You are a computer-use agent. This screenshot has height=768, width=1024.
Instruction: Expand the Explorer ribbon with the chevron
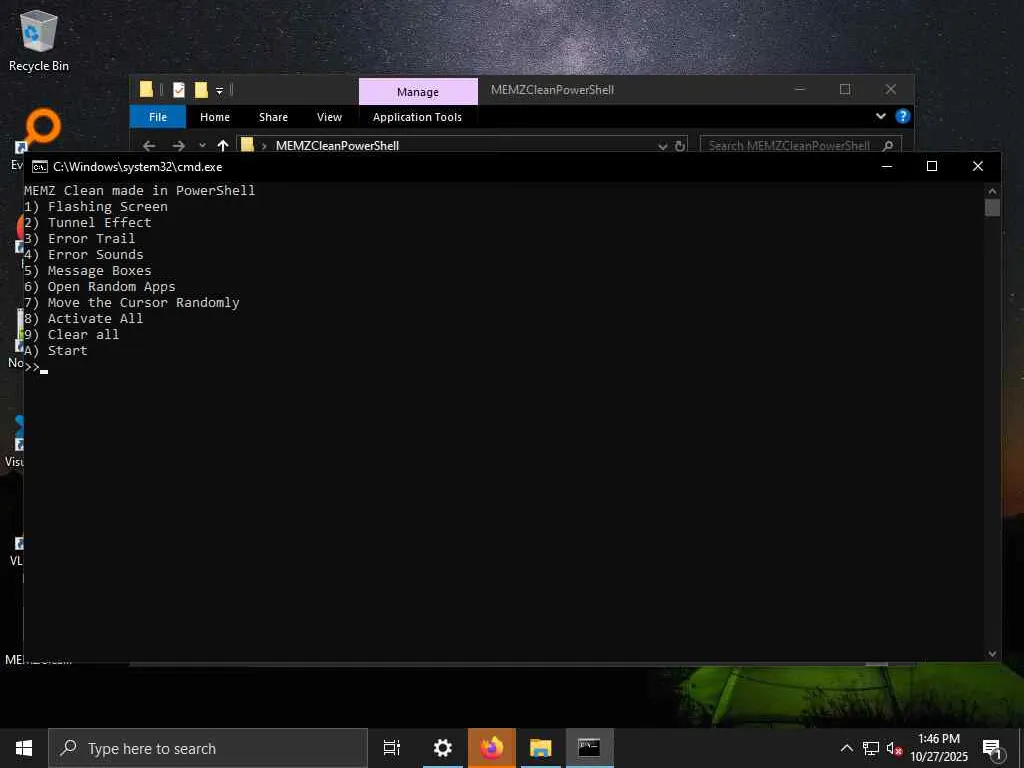pyautogui.click(x=880, y=116)
